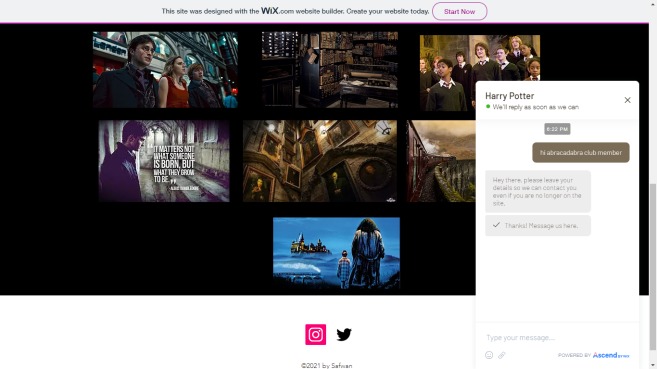Click the page vertical scrollbar thumb
This screenshot has height=369, width=657.
pyautogui.click(x=653, y=267)
